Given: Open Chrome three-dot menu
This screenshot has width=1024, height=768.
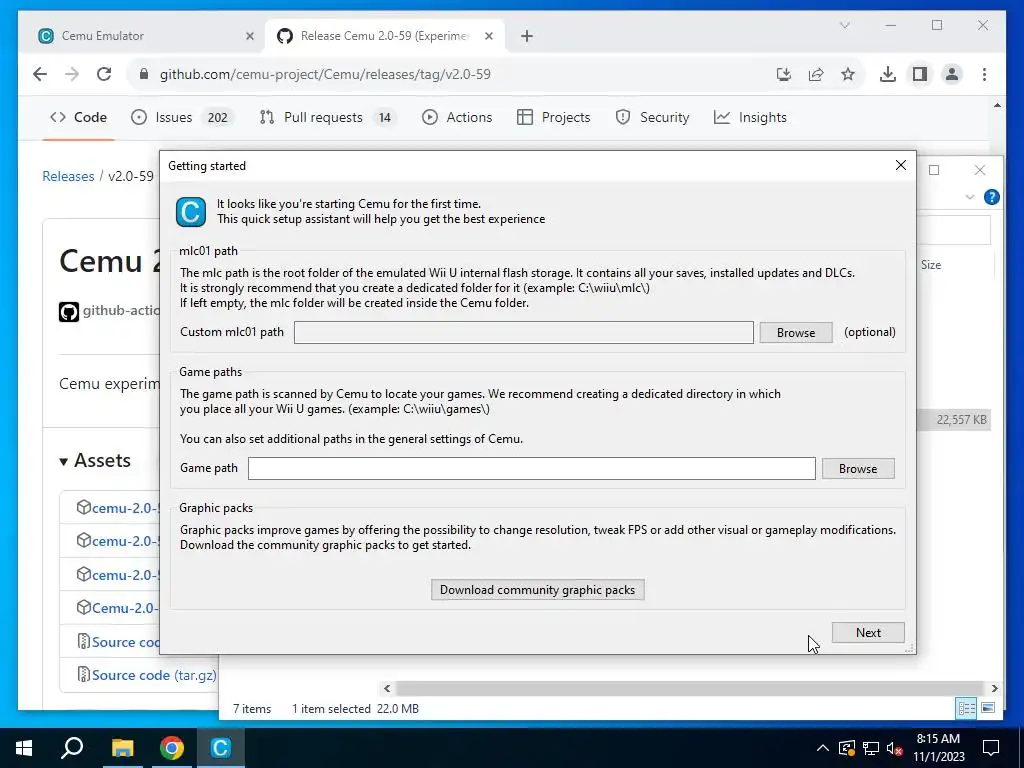Looking at the screenshot, I should (x=984, y=74).
